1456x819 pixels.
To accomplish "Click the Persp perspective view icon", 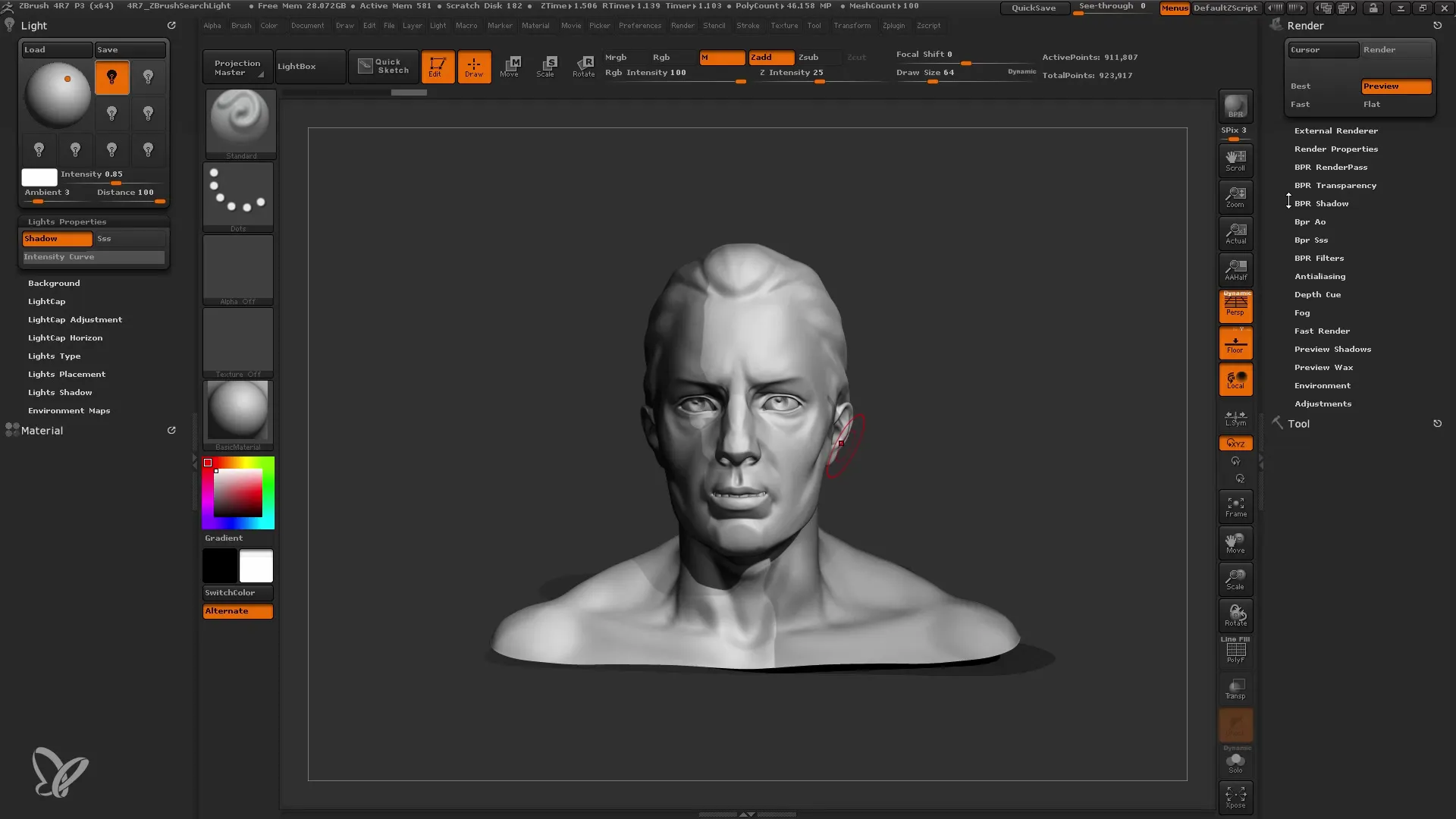I will point(1236,307).
